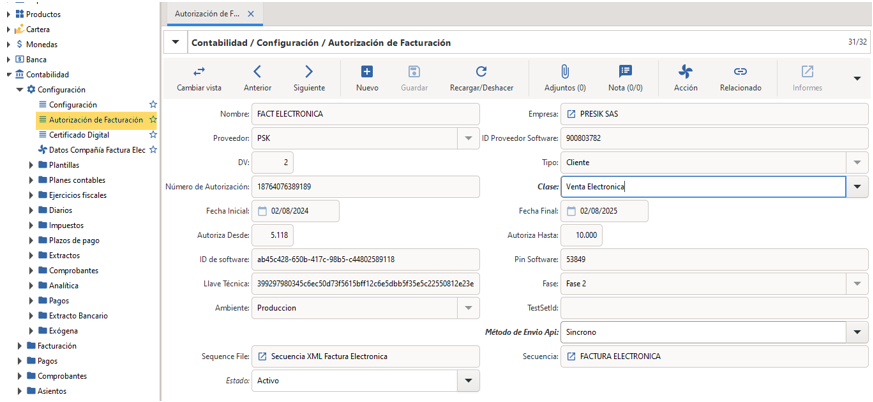
Task: Open the Asientos tree item
Action: point(52,391)
